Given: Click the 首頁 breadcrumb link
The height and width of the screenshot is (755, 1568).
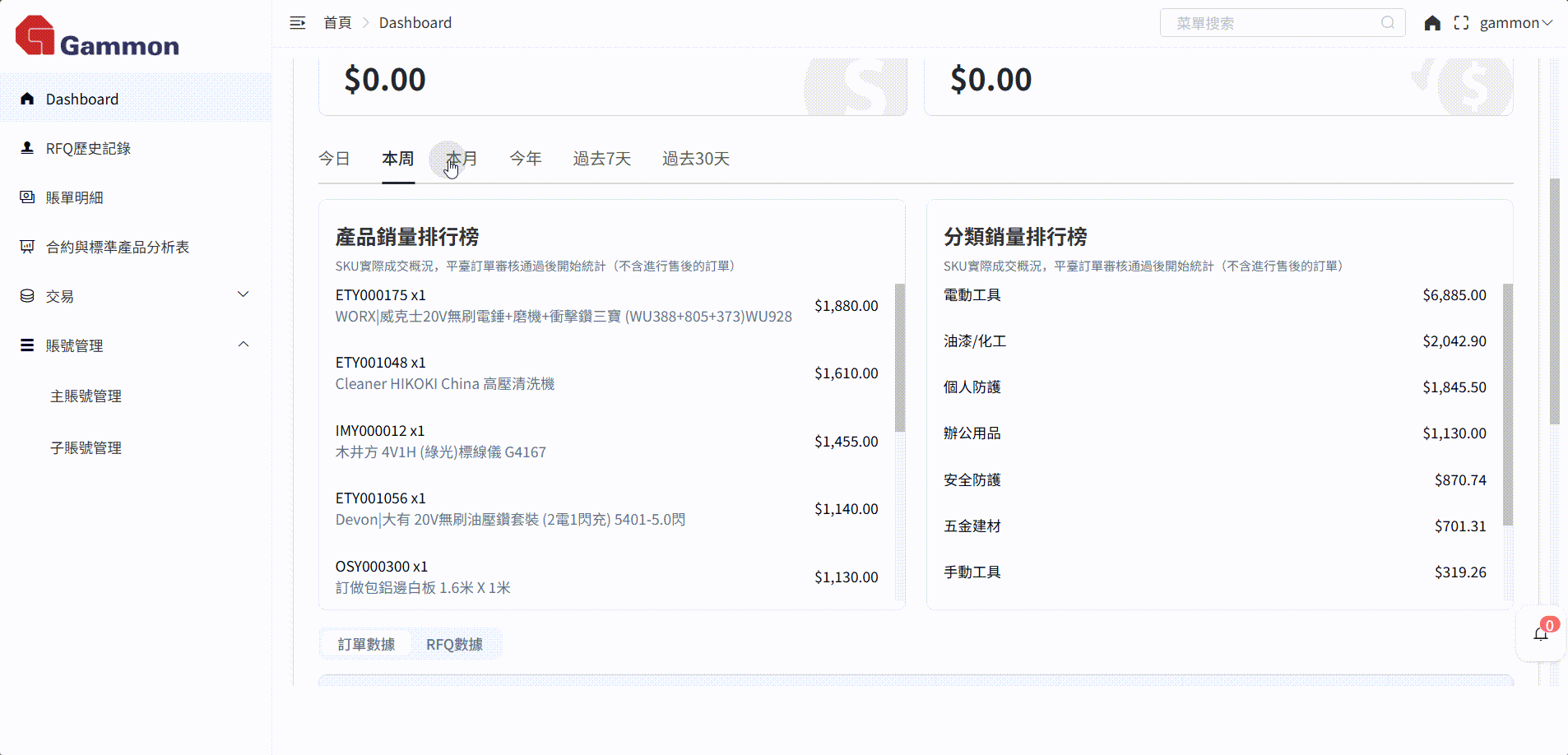Looking at the screenshot, I should pos(337,23).
